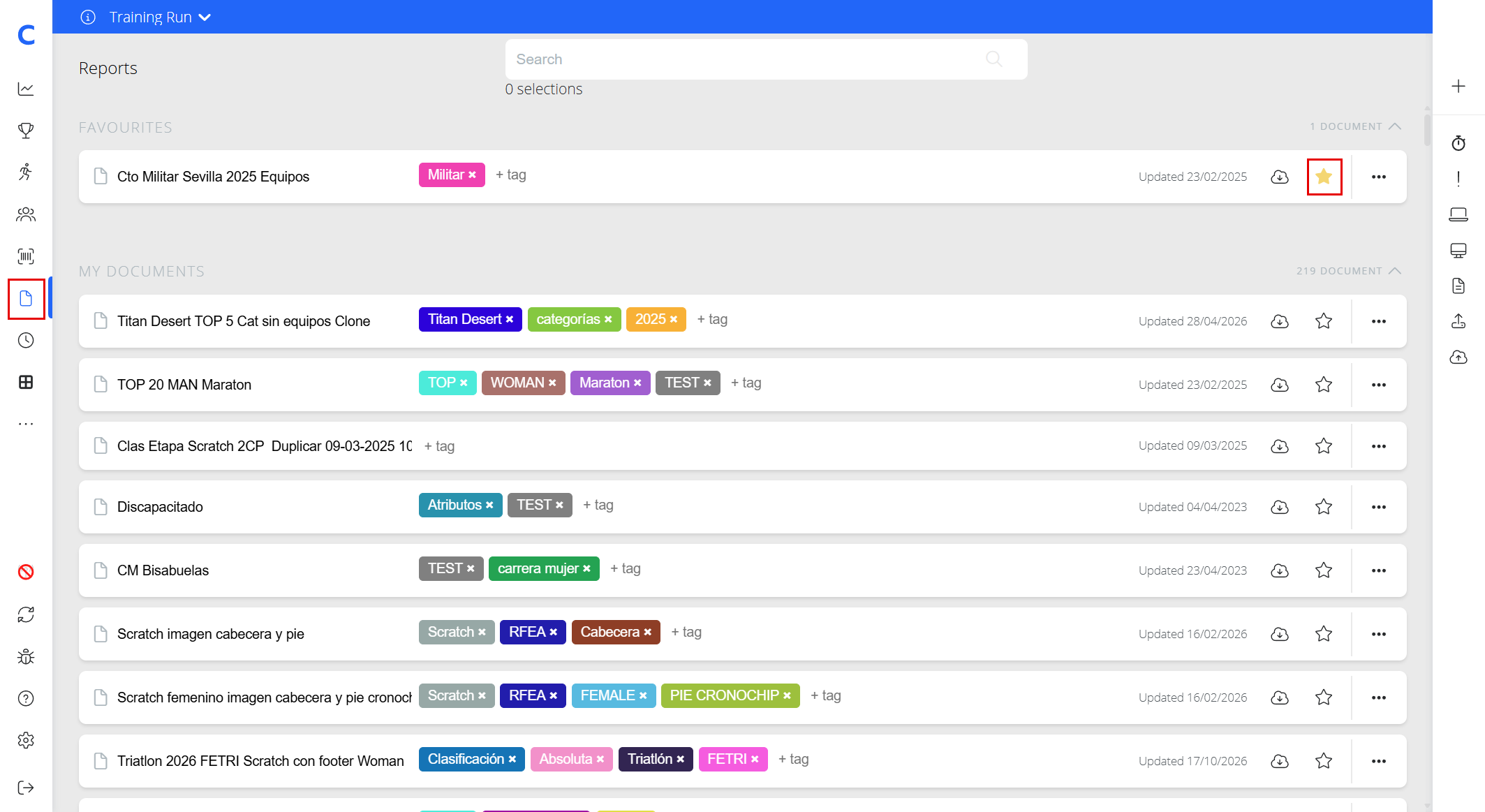Open the sidebar more options ellipsis
The height and width of the screenshot is (812, 1485).
[x=26, y=424]
